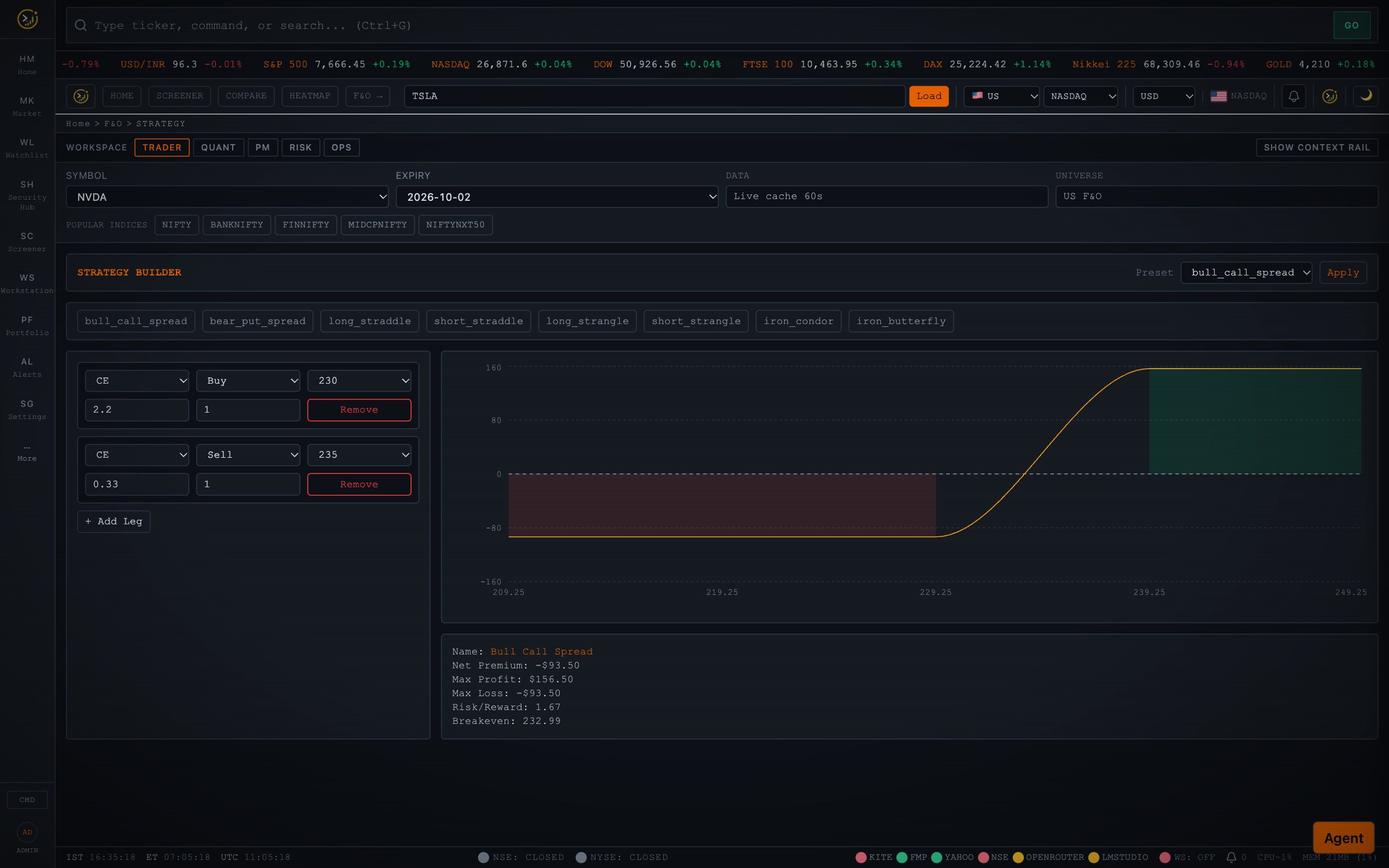Open the Agent chat button

click(1343, 838)
